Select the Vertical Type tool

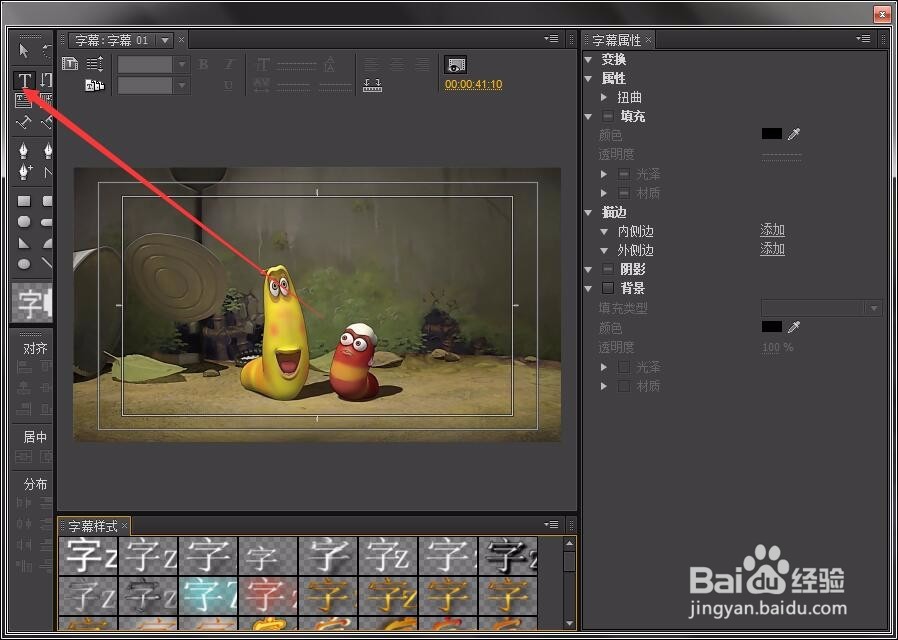click(47, 80)
